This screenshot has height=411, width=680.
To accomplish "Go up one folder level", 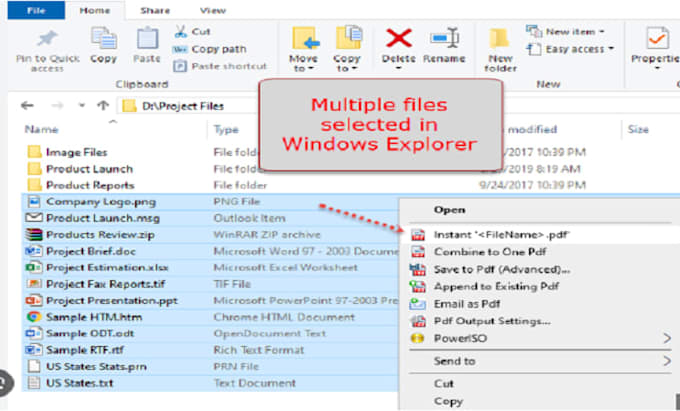I will [103, 105].
